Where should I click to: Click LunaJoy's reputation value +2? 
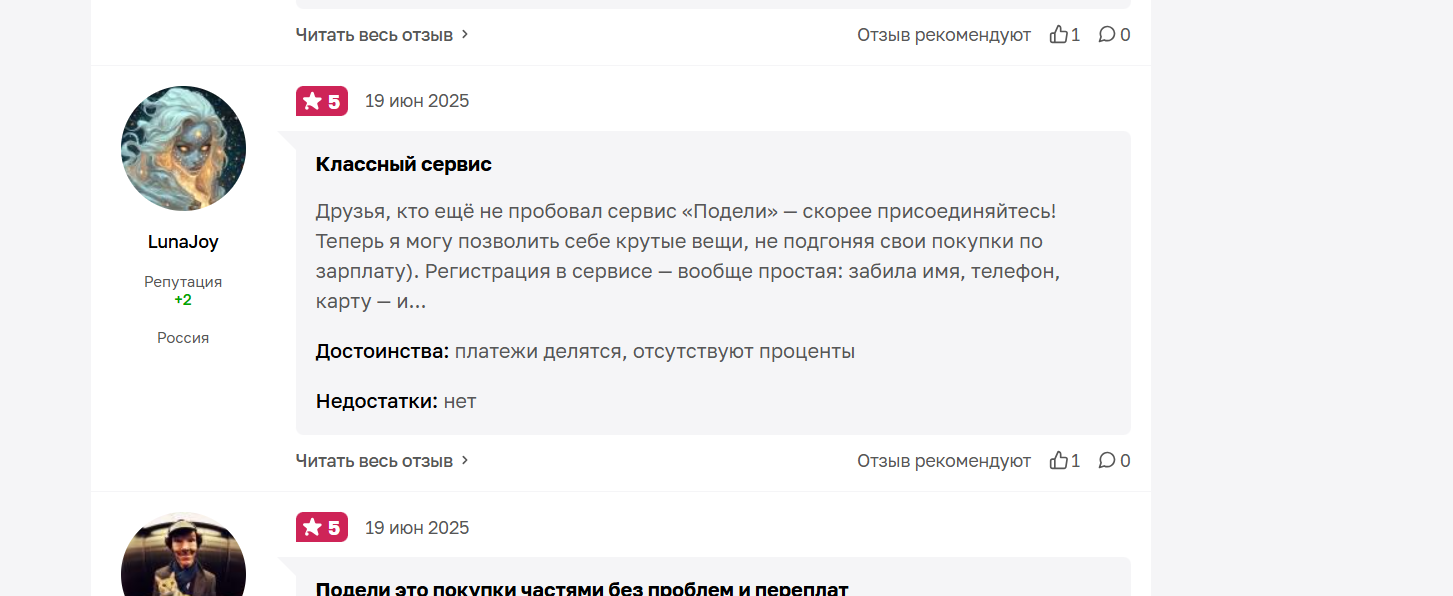183,300
